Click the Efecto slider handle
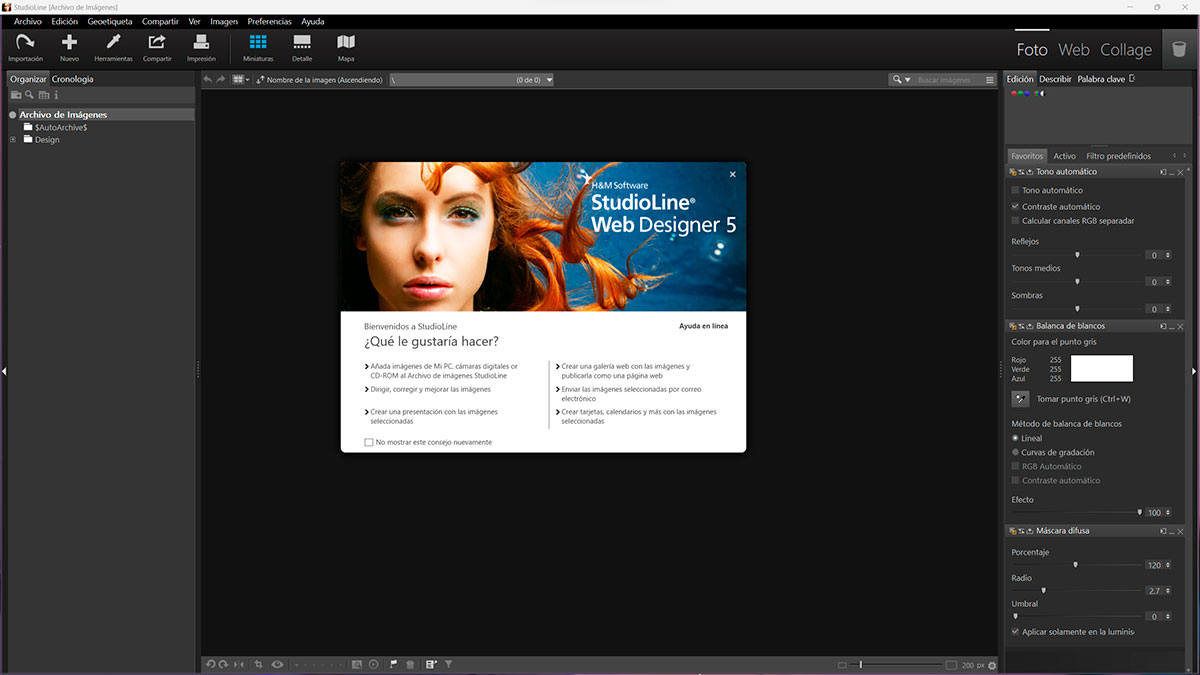 coord(1139,512)
